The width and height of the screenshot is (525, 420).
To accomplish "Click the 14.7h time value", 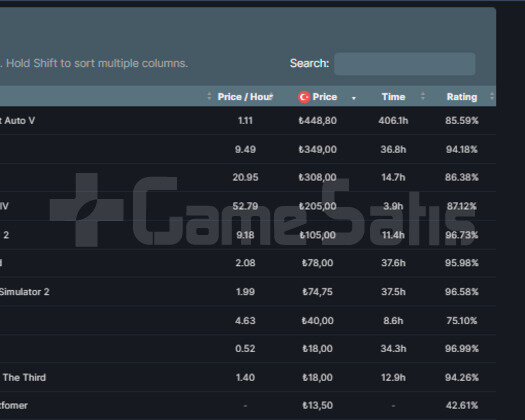I will (x=393, y=177).
